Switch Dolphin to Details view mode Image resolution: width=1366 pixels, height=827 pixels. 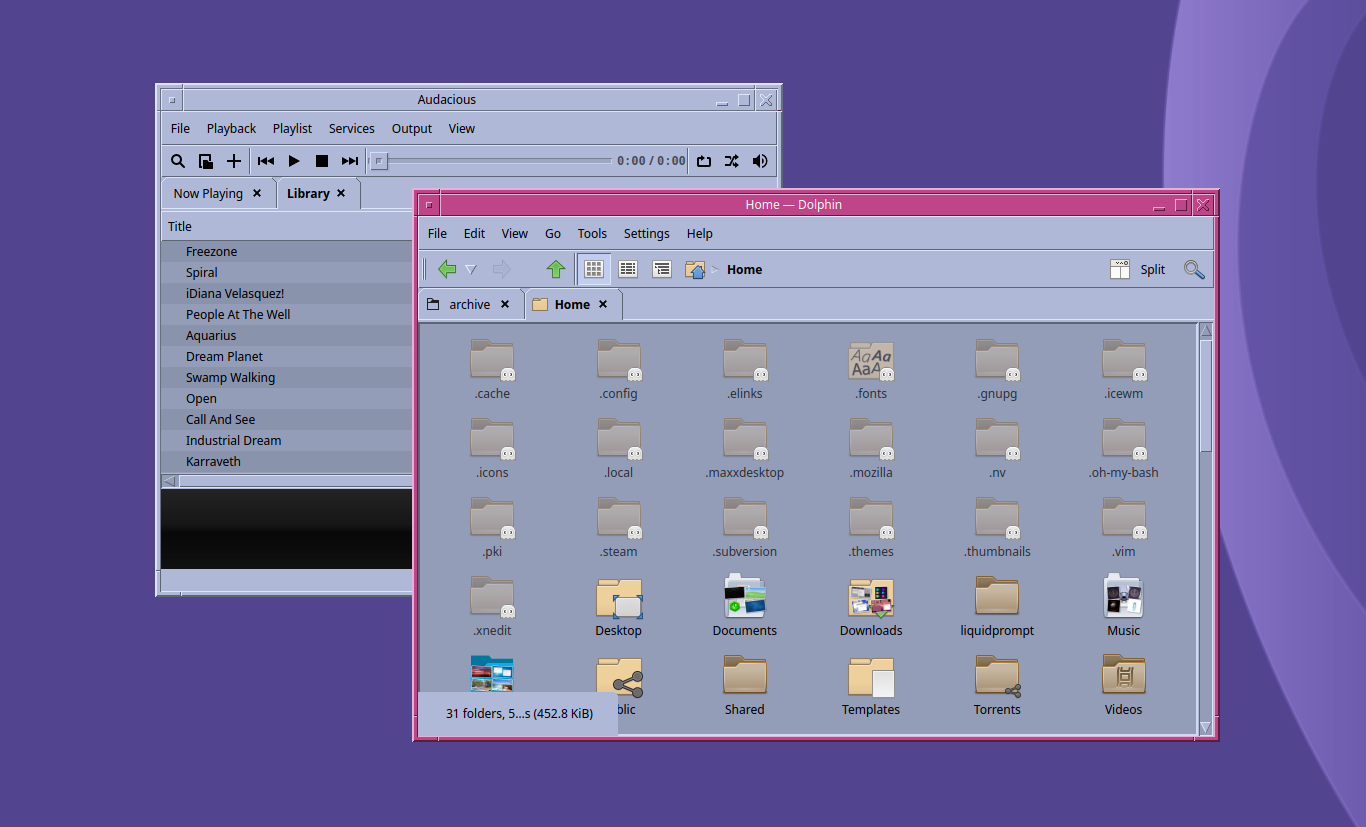tap(662, 269)
